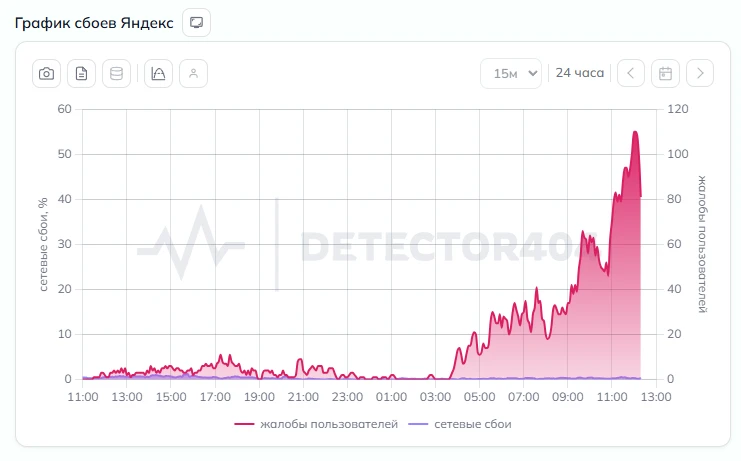Image resolution: width=741 pixels, height=461 pixels.
Task: Click the 60 value on the left y-axis
Action: [x=64, y=109]
